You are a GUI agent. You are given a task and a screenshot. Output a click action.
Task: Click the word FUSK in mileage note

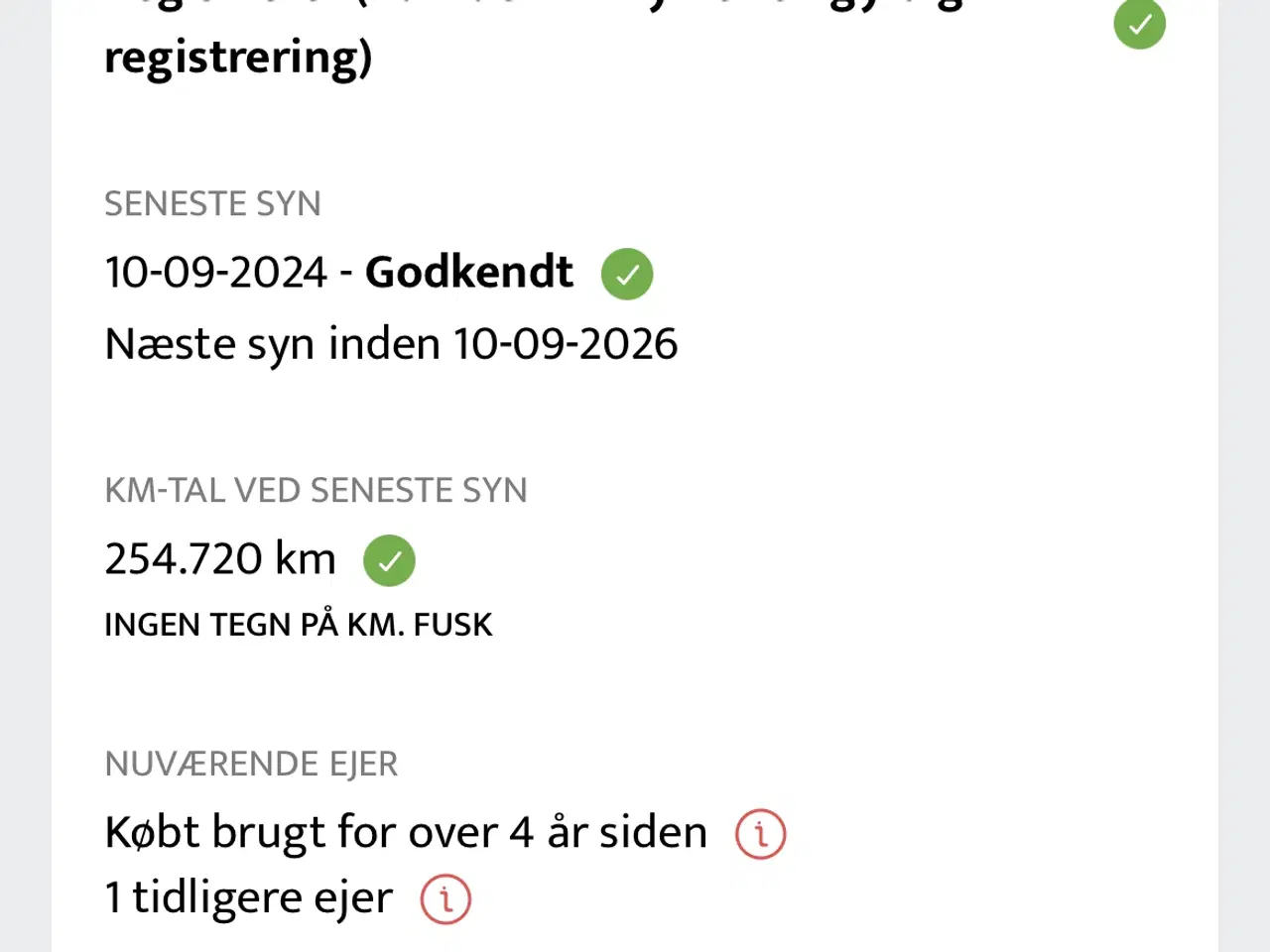tap(452, 624)
